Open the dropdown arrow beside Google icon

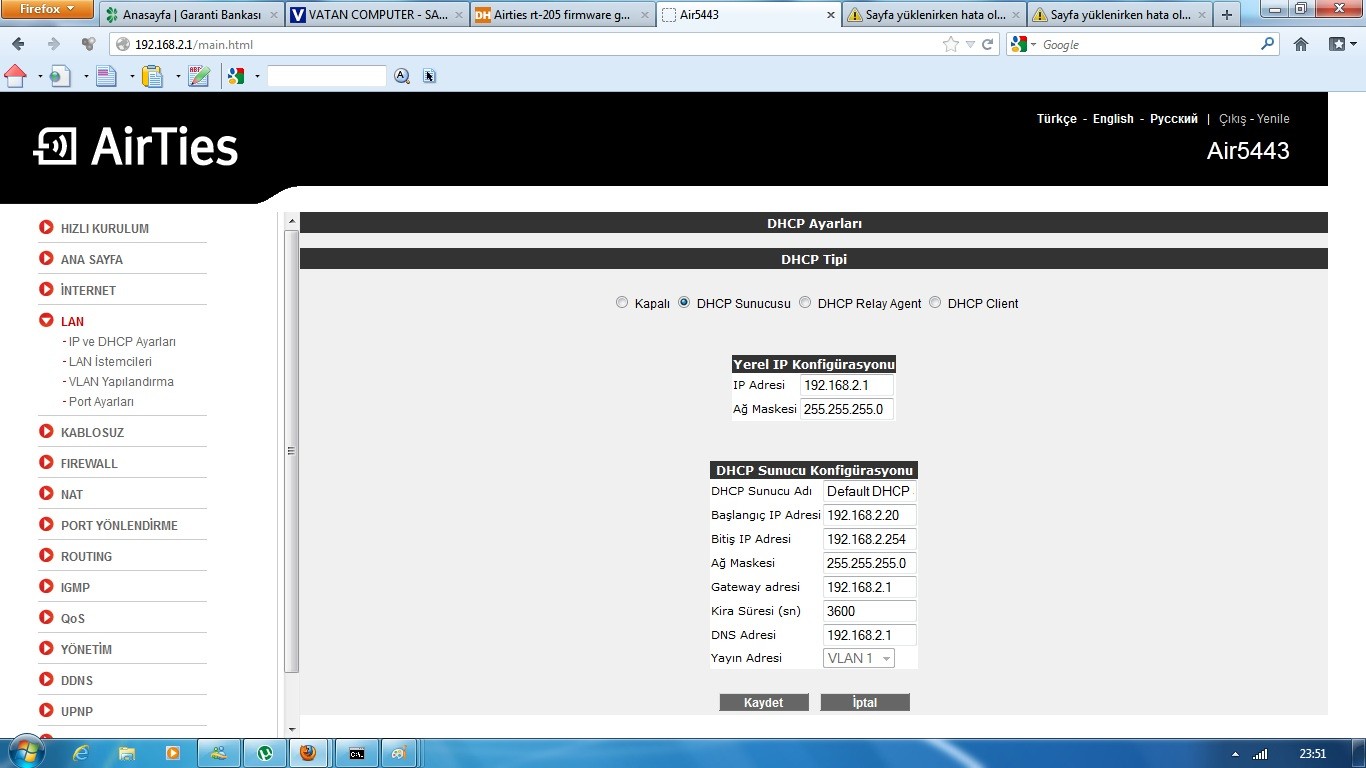click(257, 76)
